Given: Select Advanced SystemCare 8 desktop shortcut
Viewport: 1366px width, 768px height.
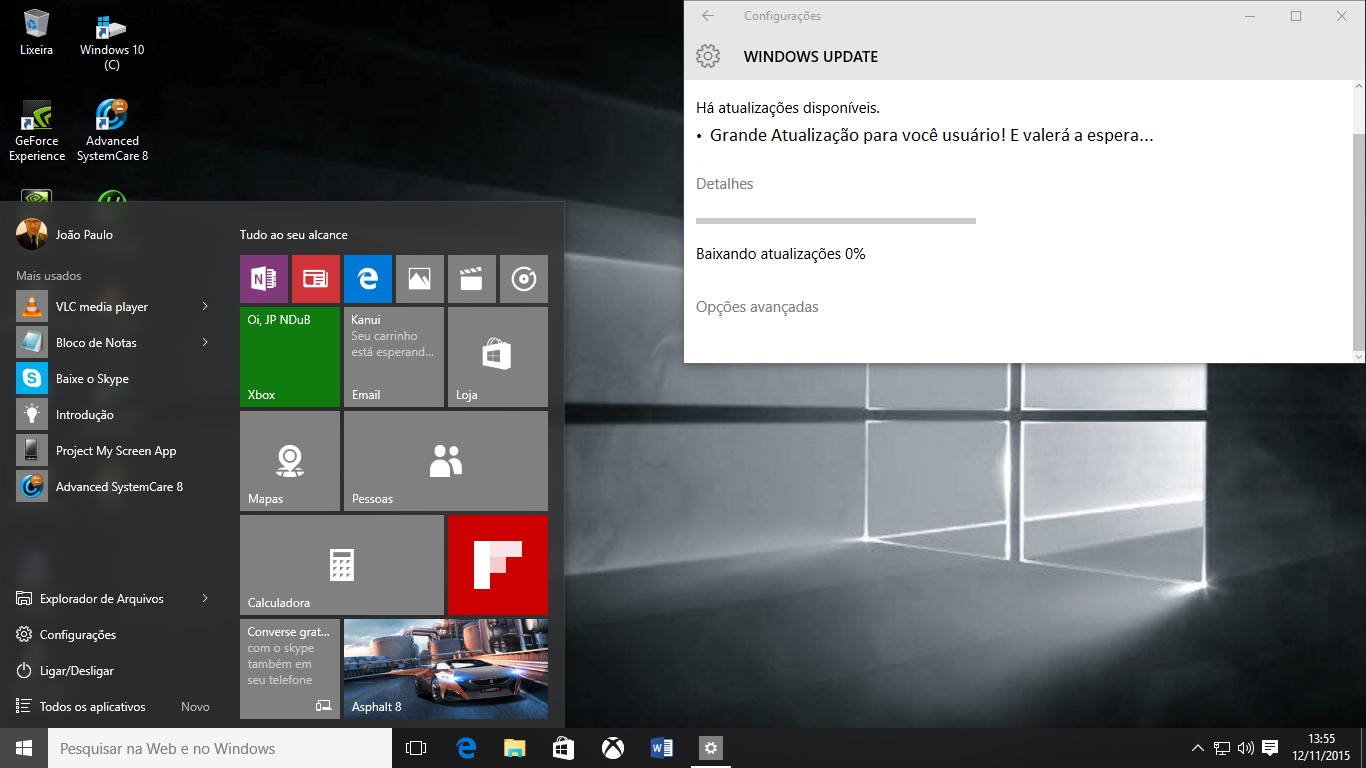Looking at the screenshot, I should 112,131.
